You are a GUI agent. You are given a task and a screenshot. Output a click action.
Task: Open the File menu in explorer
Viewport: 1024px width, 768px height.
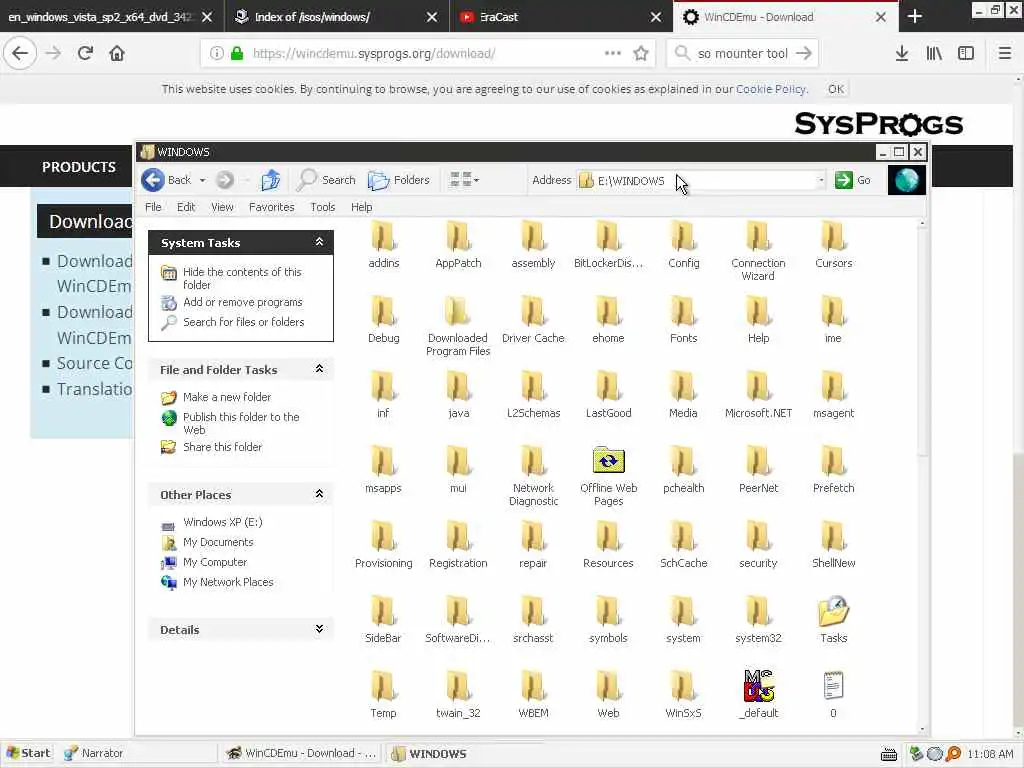(153, 207)
